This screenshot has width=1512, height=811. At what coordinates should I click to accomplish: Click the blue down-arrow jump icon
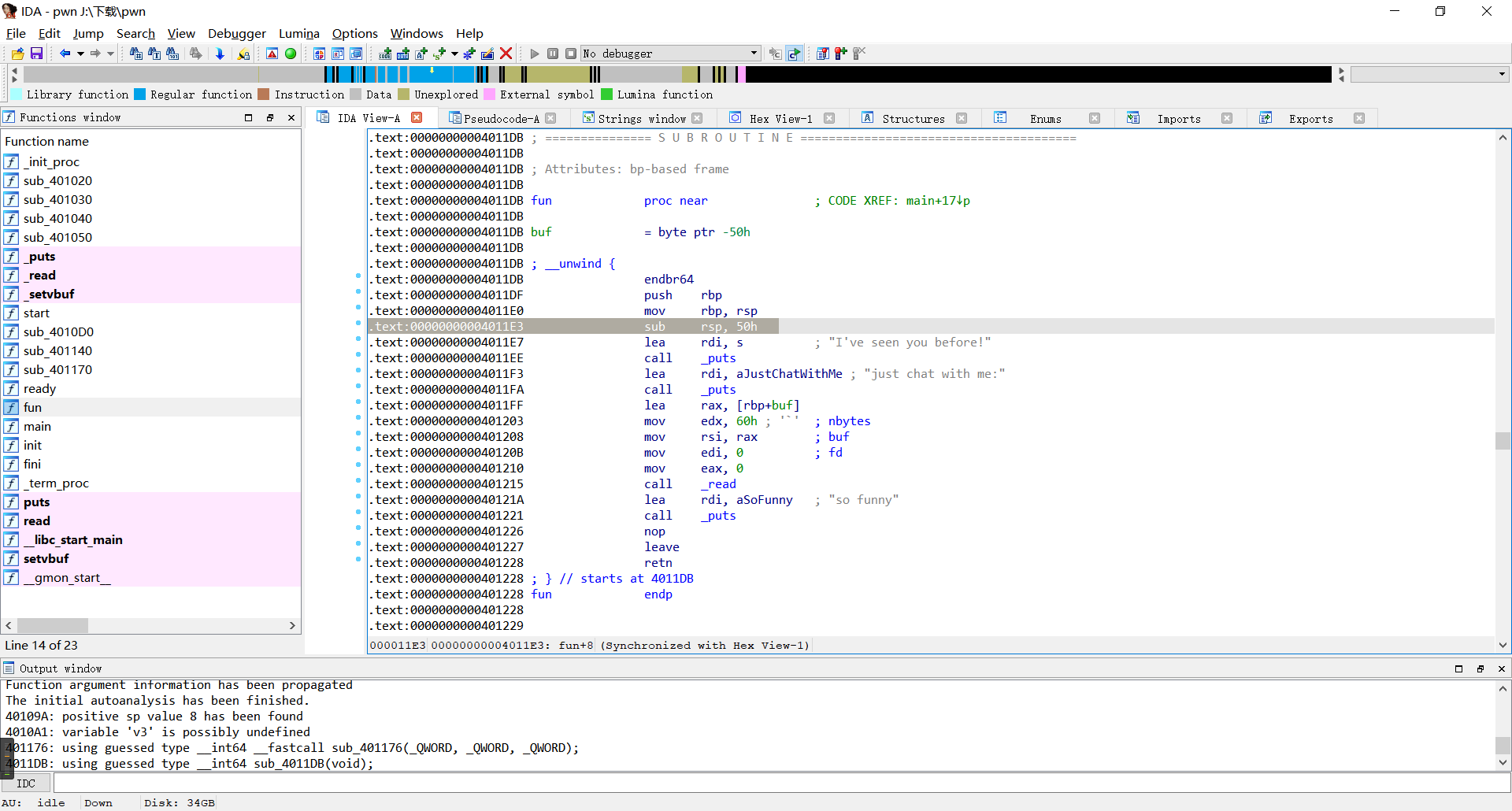[220, 54]
